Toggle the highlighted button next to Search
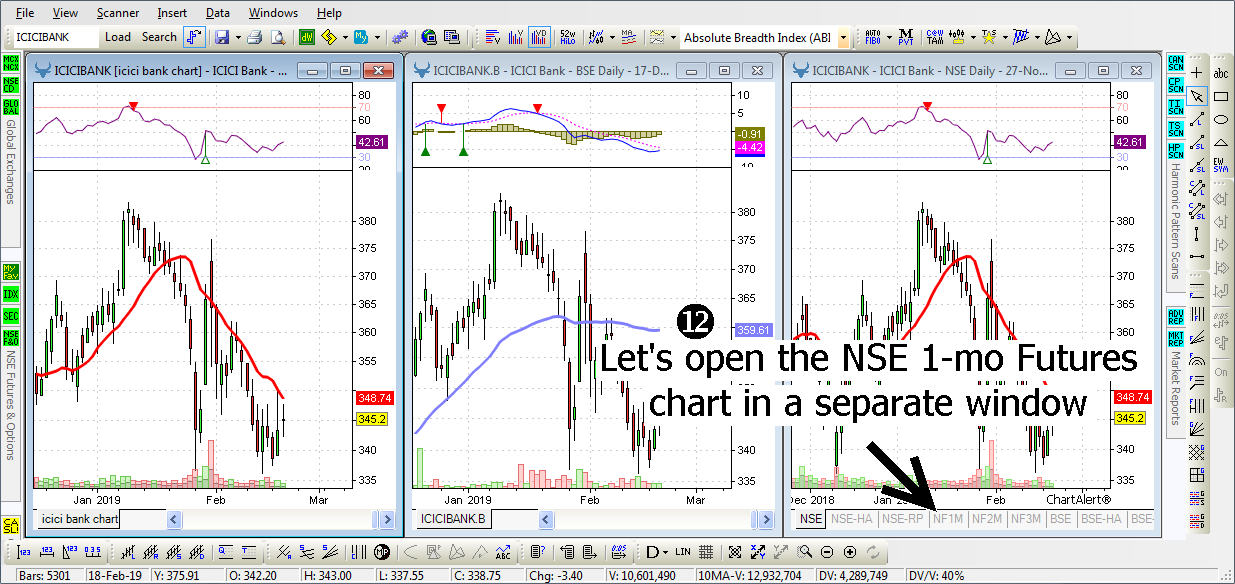The width and height of the screenshot is (1235, 584). point(194,37)
